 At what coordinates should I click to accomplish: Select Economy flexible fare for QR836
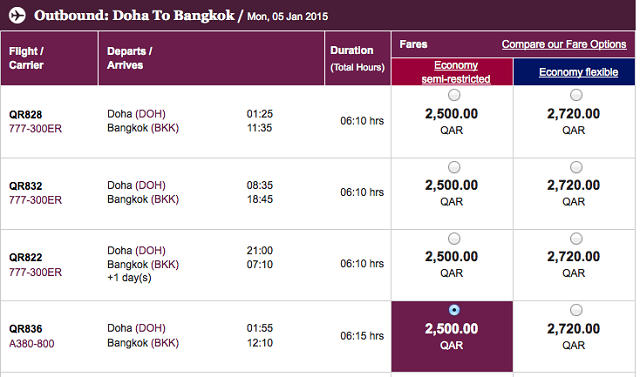pyautogui.click(x=576, y=310)
